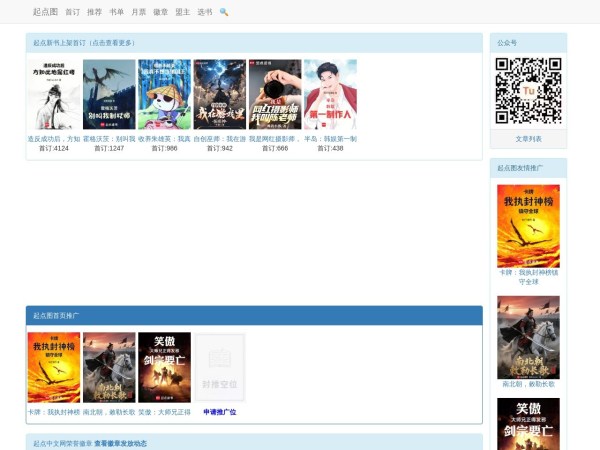Click the 盟主 navigation link
The image size is (600, 450).
(182, 12)
